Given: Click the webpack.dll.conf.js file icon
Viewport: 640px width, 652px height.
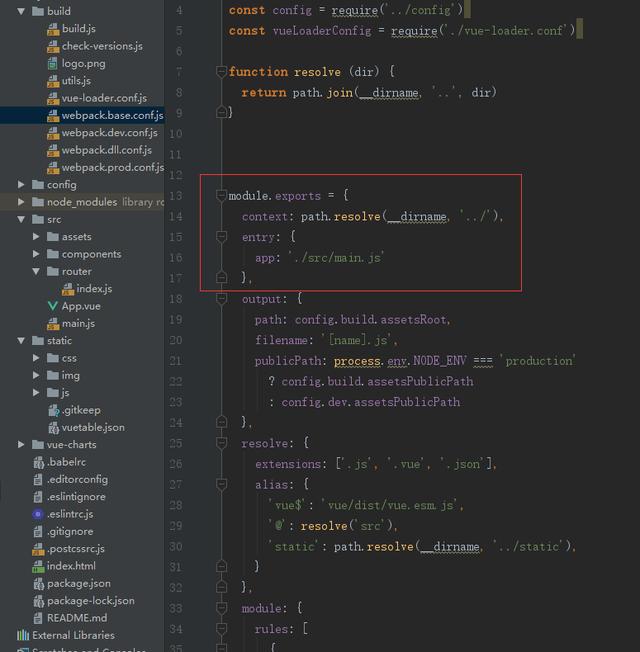Looking at the screenshot, I should click(53, 151).
